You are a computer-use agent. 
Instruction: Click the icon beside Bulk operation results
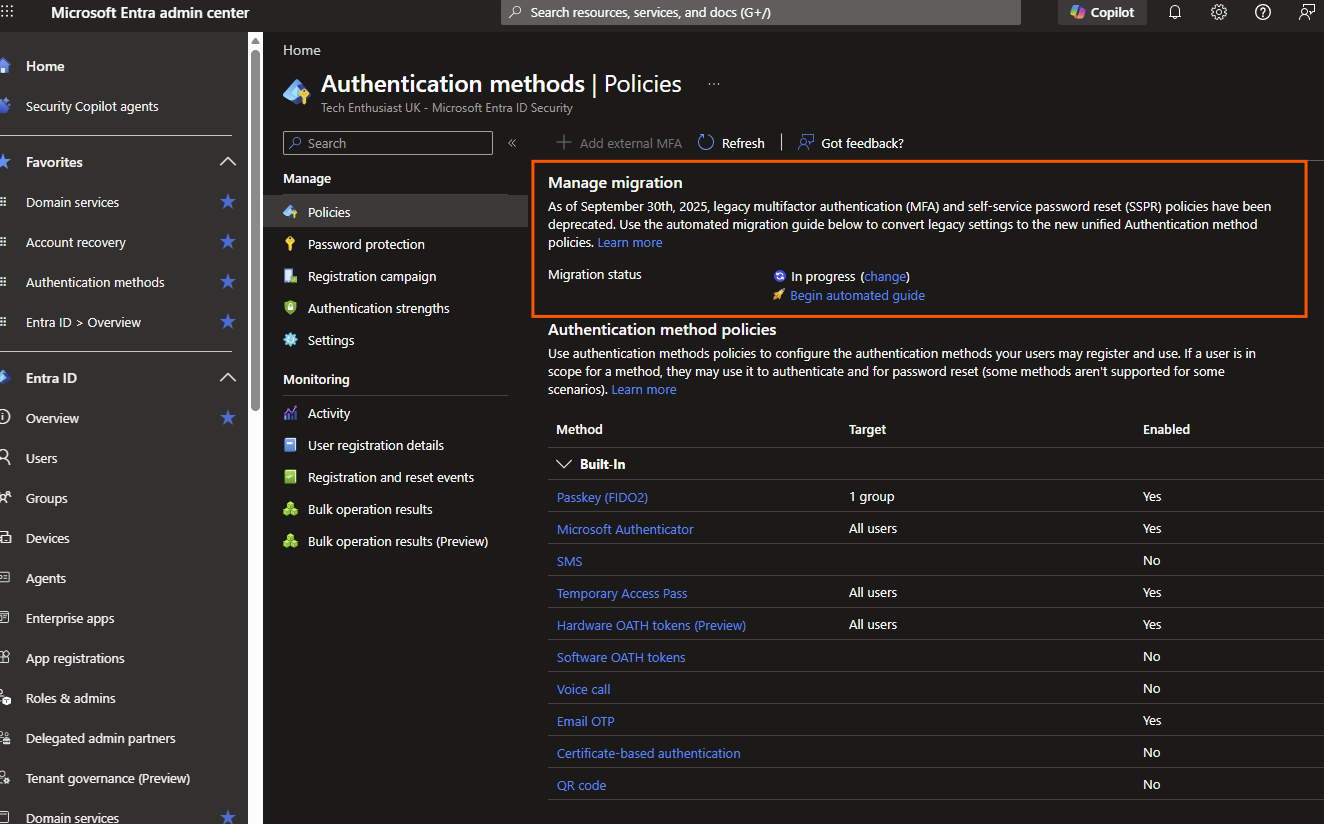click(290, 509)
